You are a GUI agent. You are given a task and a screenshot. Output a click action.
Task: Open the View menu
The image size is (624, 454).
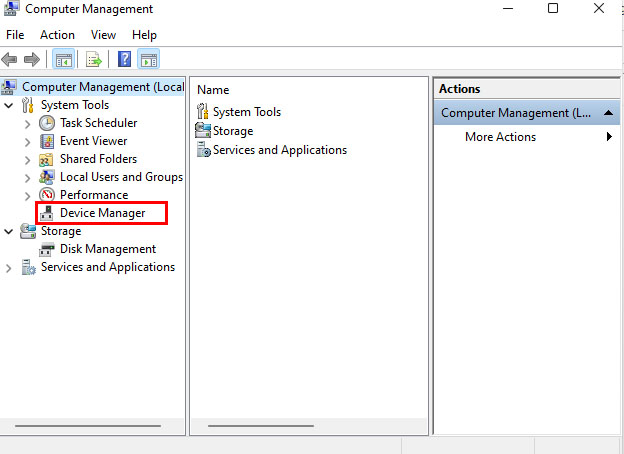pyautogui.click(x=103, y=35)
